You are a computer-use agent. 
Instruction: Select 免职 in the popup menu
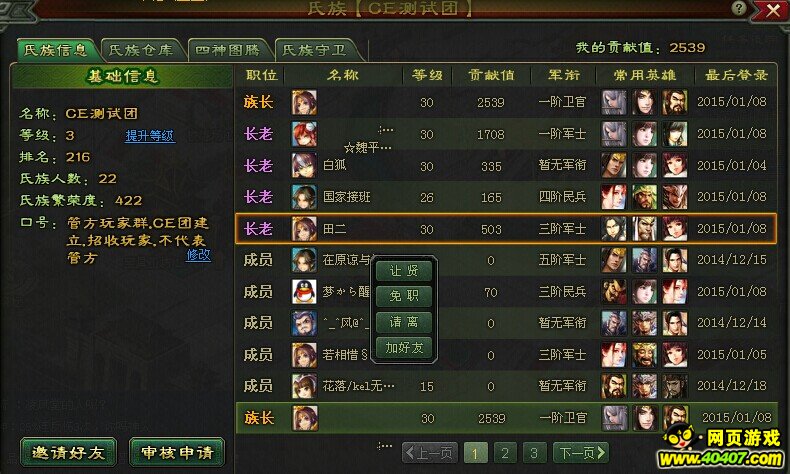click(x=404, y=296)
